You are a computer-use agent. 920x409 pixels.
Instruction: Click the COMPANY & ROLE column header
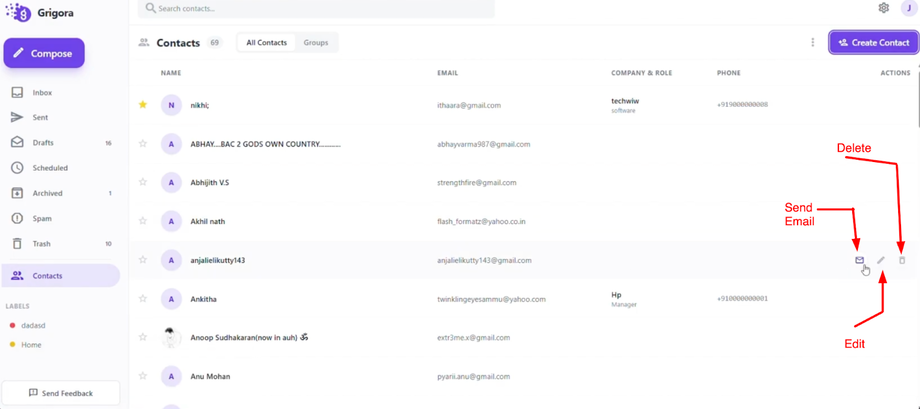[641, 73]
